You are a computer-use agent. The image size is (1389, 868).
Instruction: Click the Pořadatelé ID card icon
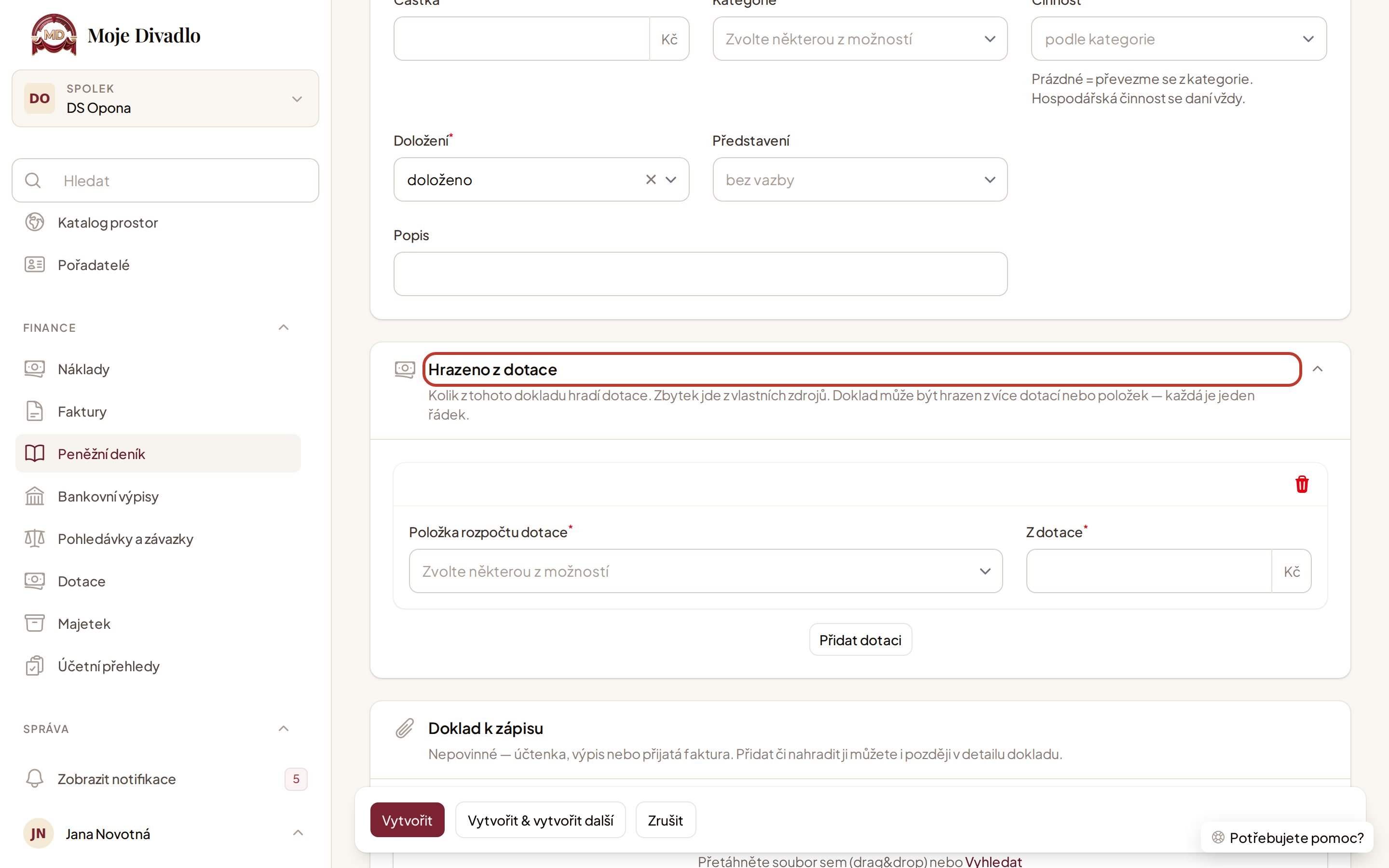click(x=34, y=265)
